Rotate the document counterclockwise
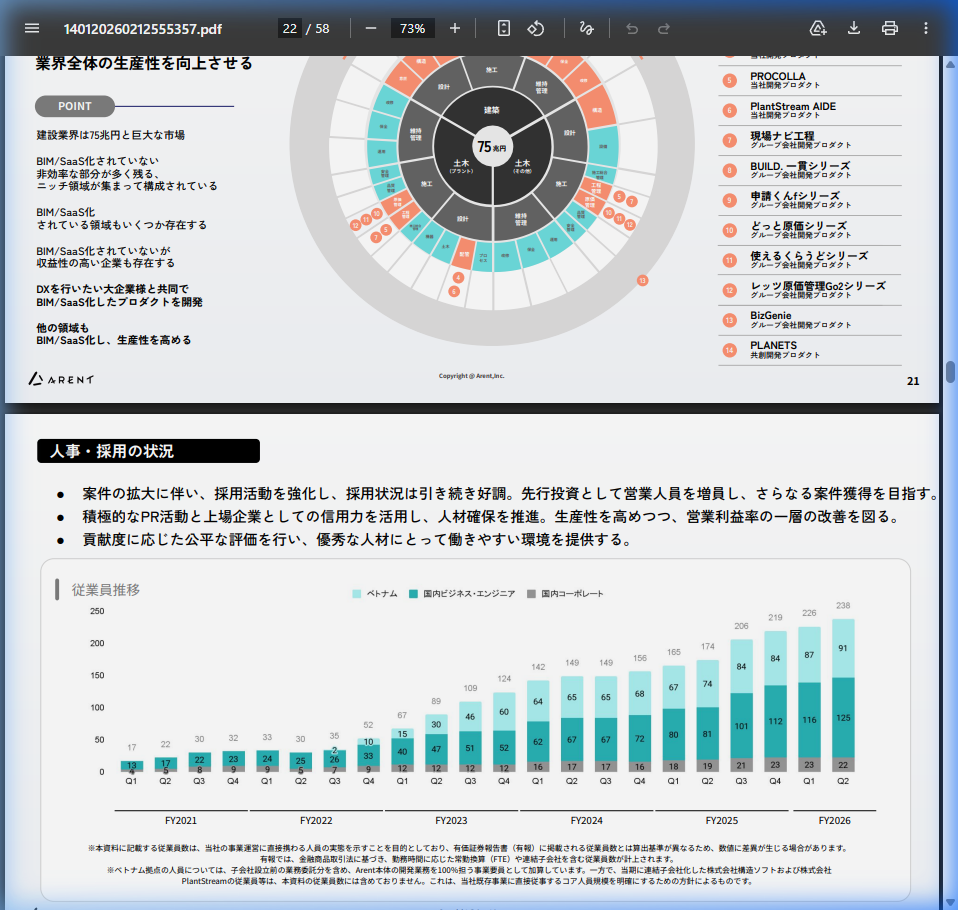The height and width of the screenshot is (910, 958). pyautogui.click(x=536, y=28)
